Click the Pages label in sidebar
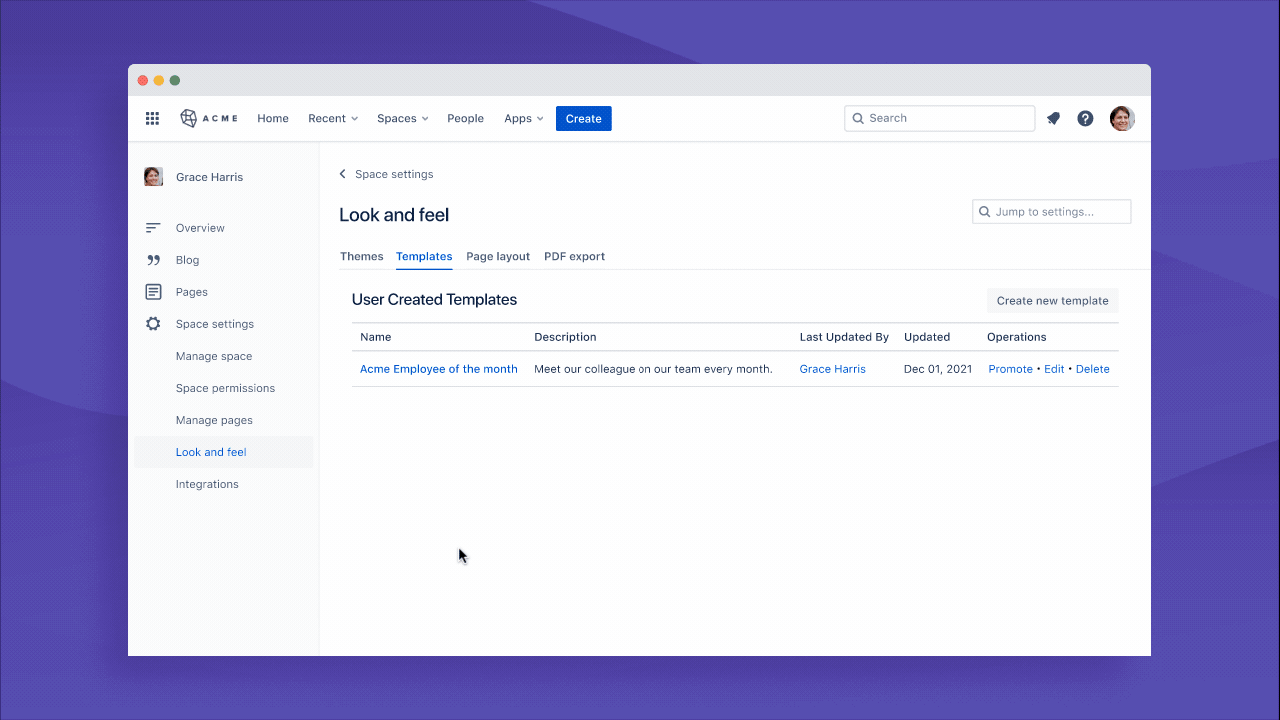Screen dimensions: 1280x720 pyautogui.click(x=192, y=292)
